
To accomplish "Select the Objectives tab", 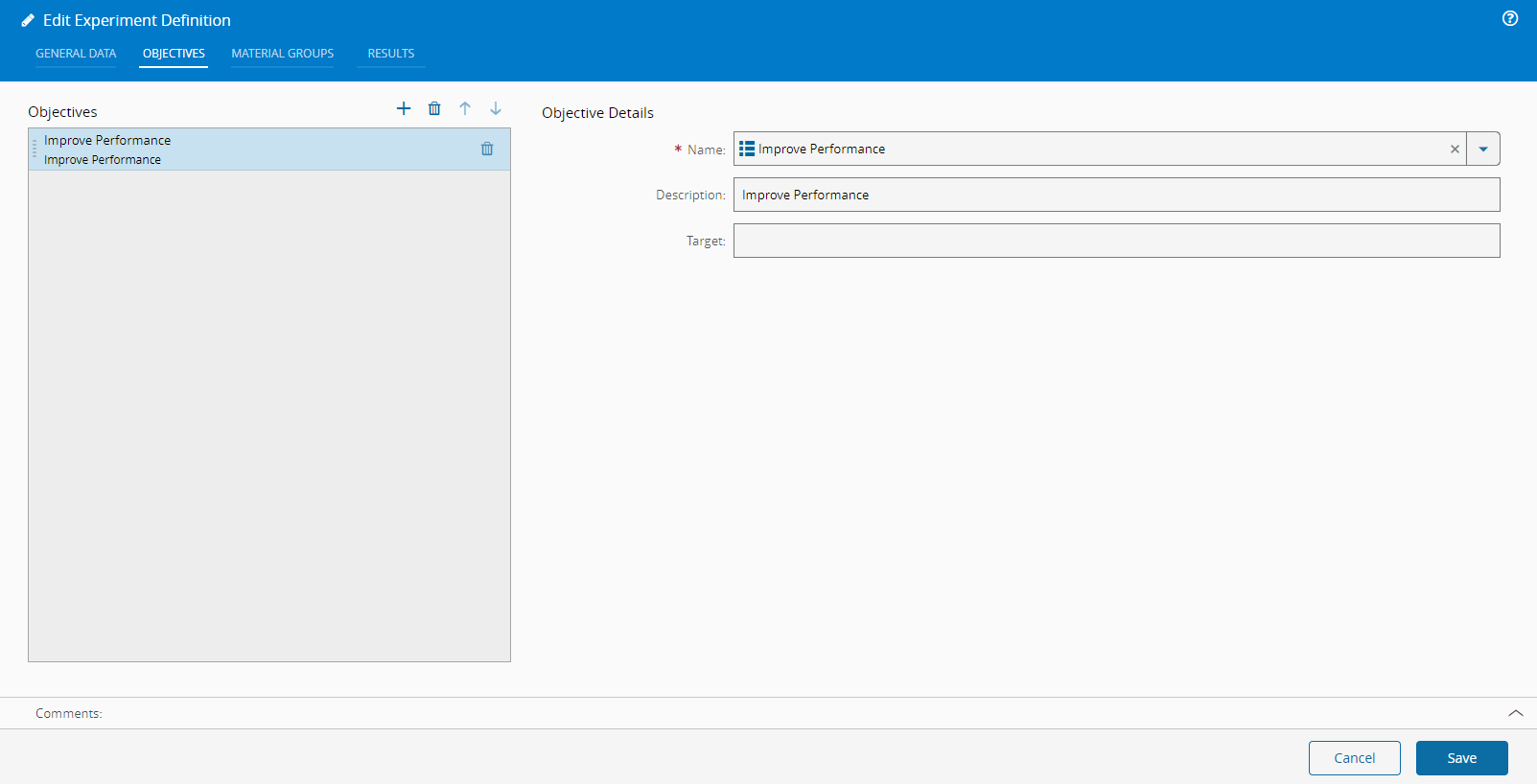I will [174, 54].
